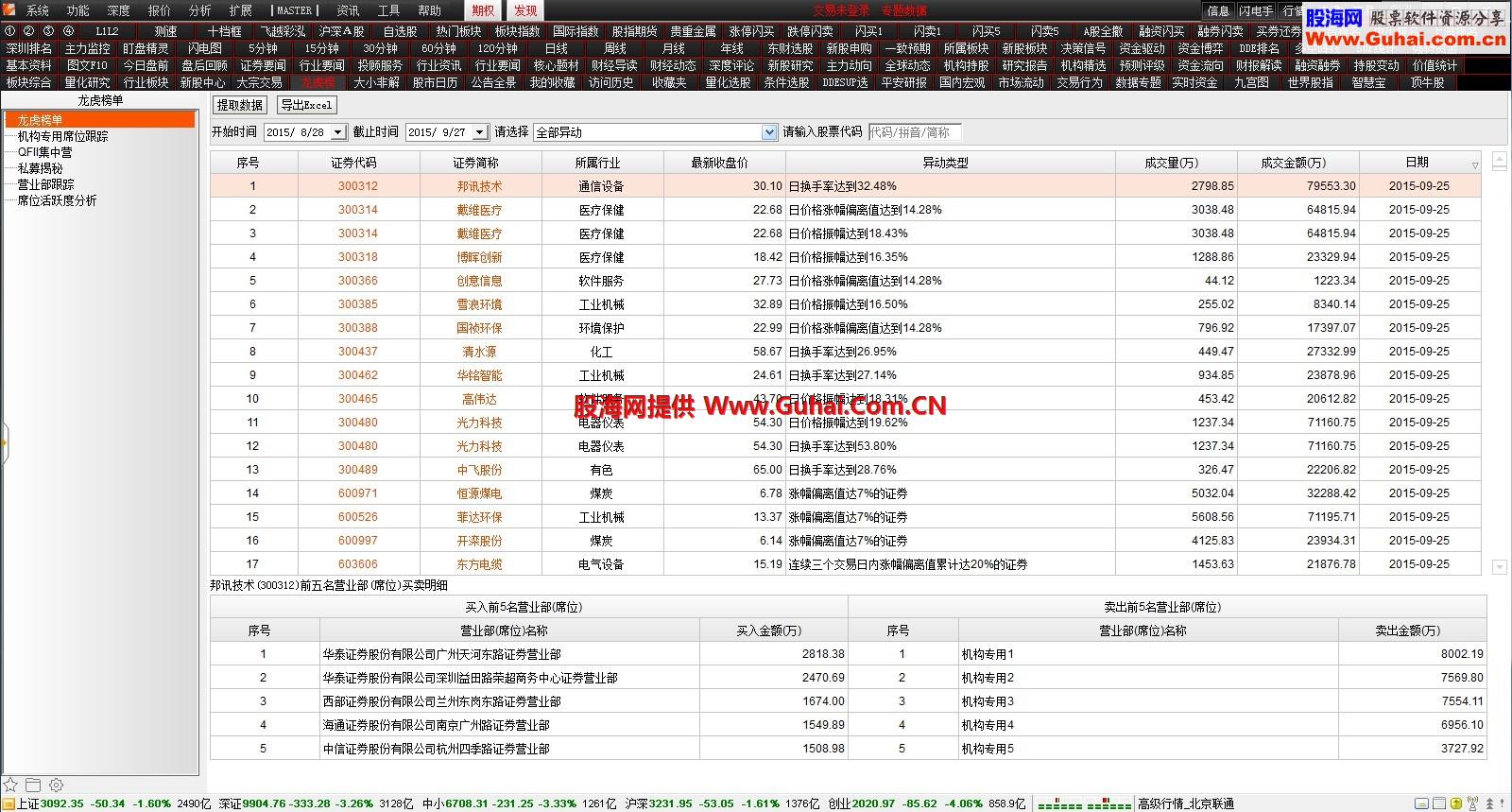Select circled number 2 layout icon
The height and width of the screenshot is (812, 1512).
[29, 31]
